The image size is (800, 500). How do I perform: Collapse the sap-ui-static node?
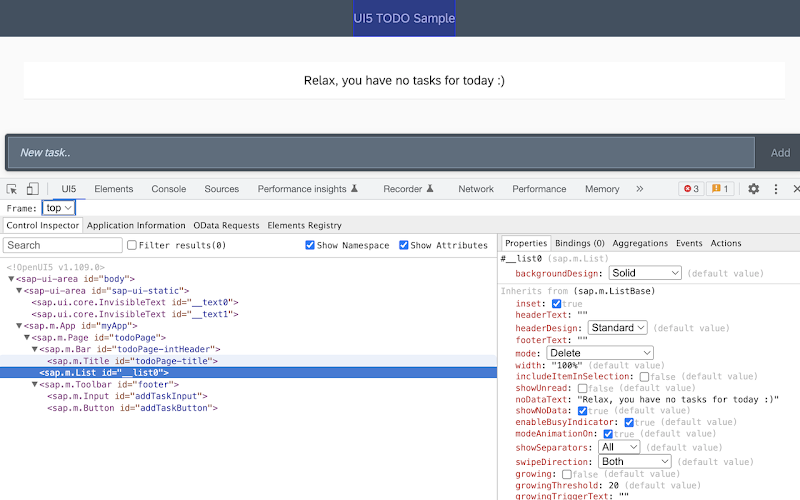[x=19, y=291]
